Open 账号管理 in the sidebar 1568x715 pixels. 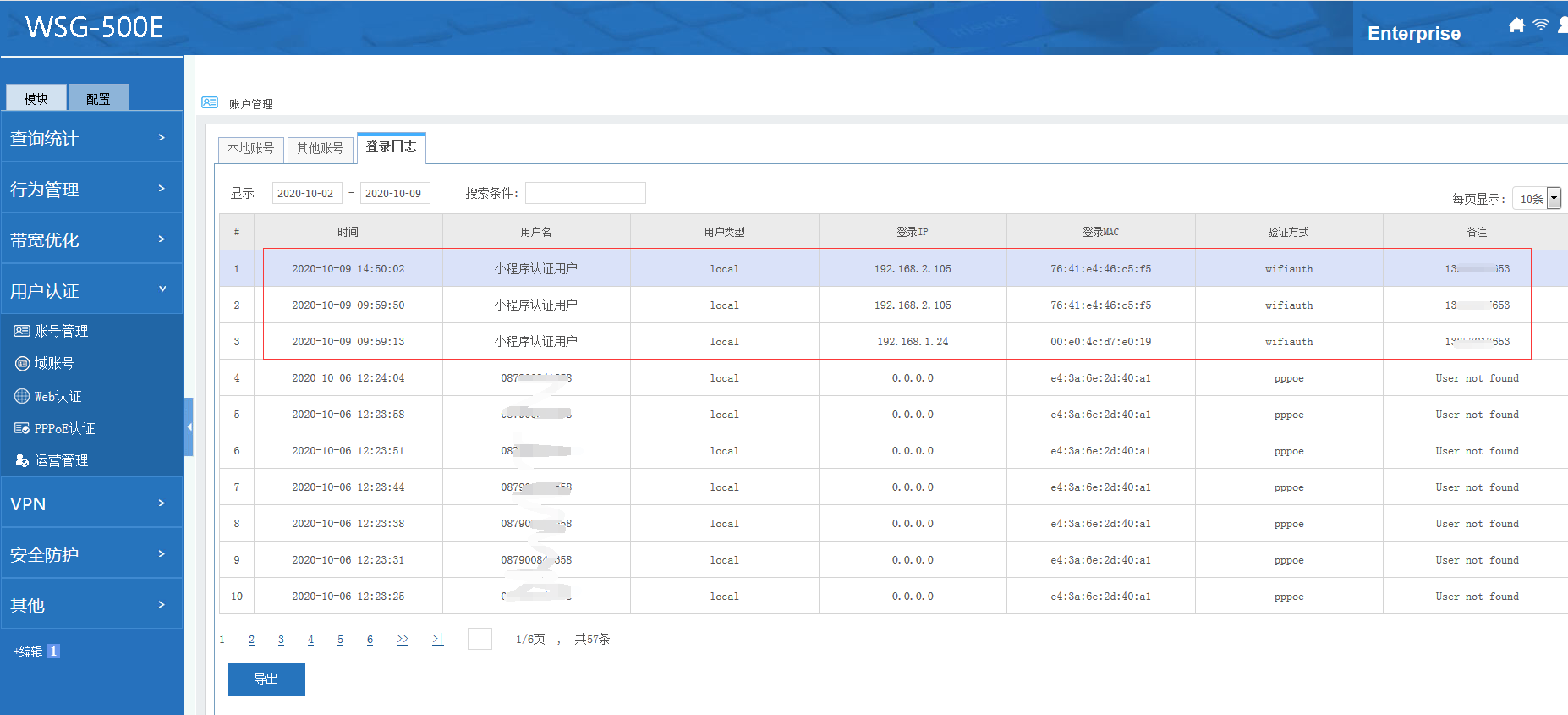coord(60,331)
